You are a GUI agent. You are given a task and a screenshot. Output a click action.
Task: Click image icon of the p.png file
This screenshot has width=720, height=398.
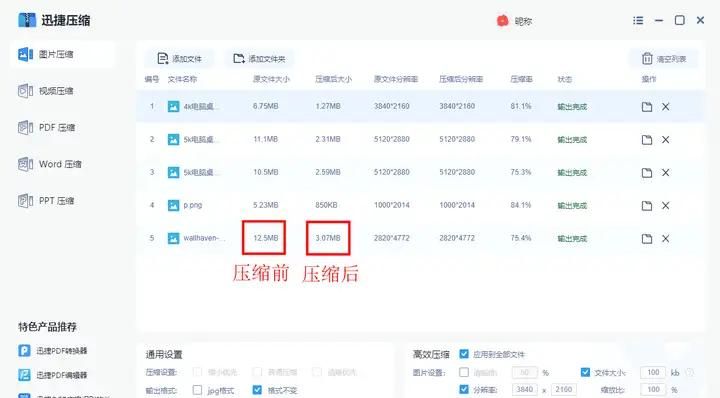[173, 206]
